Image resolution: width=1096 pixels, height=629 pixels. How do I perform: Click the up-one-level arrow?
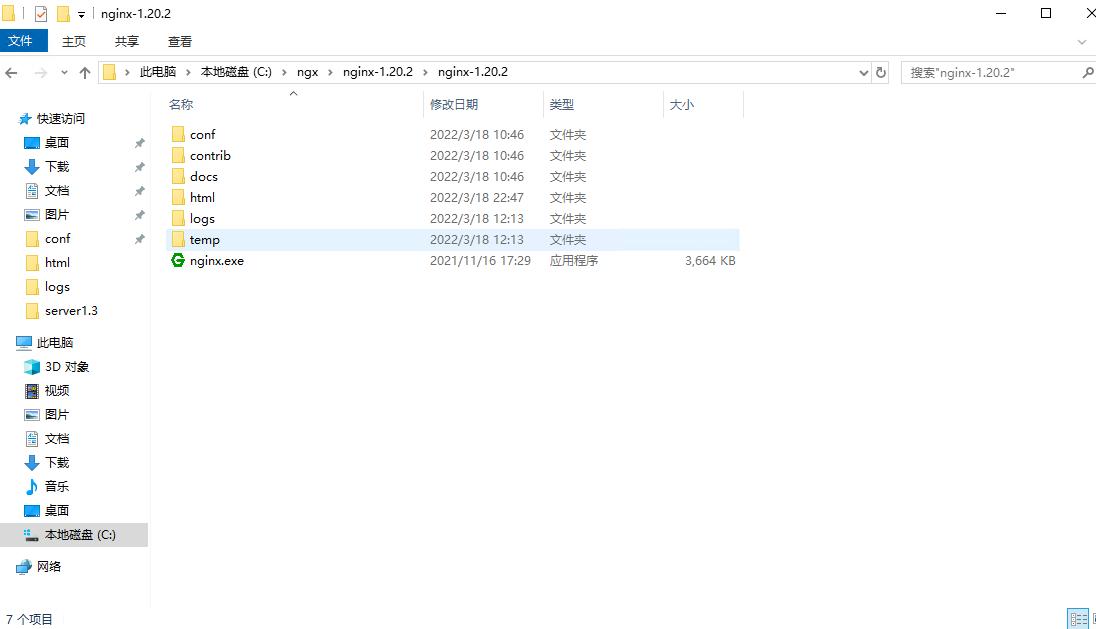(x=85, y=72)
